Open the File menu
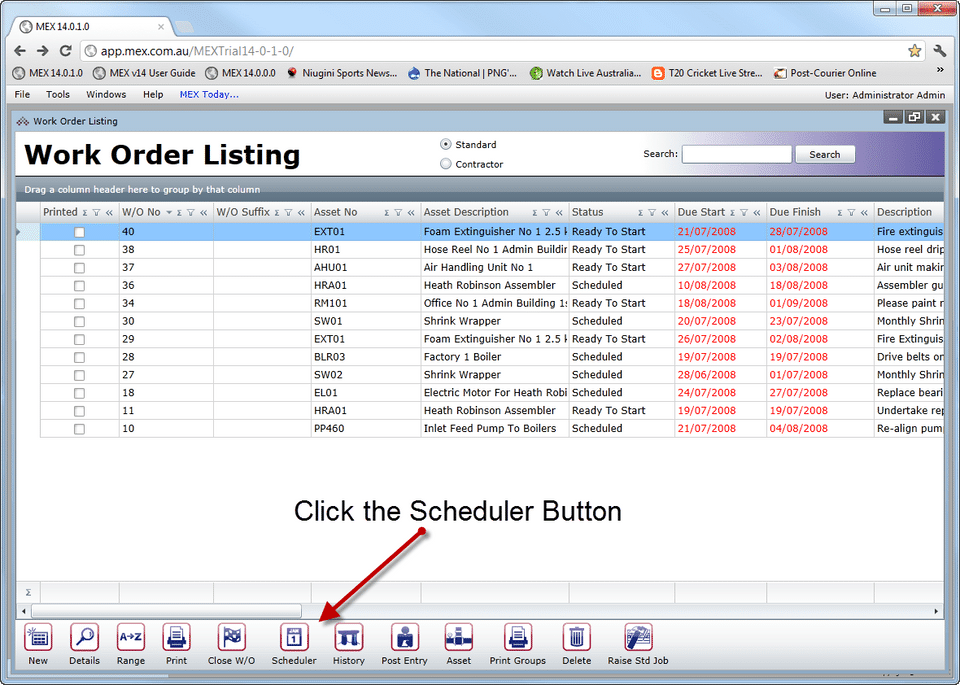 pos(22,94)
